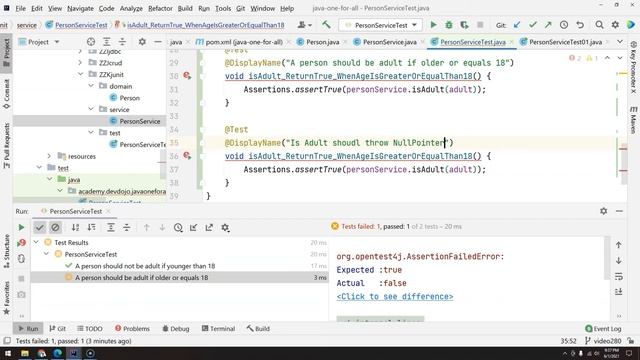640x360 pixels.
Task: Start debugging with the bug icon
Action: click(x=449, y=25)
